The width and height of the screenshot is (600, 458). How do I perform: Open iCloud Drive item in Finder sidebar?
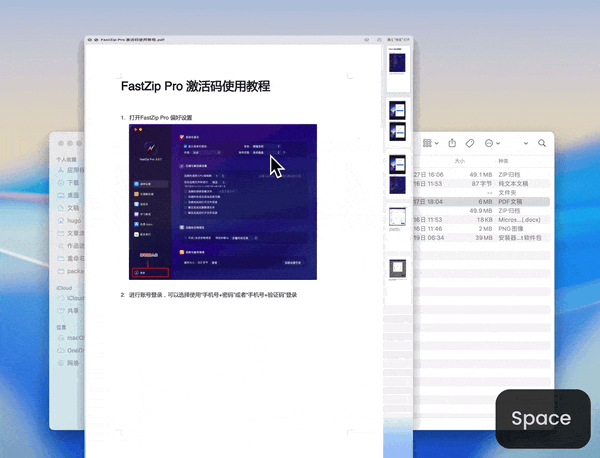[x=70, y=298]
